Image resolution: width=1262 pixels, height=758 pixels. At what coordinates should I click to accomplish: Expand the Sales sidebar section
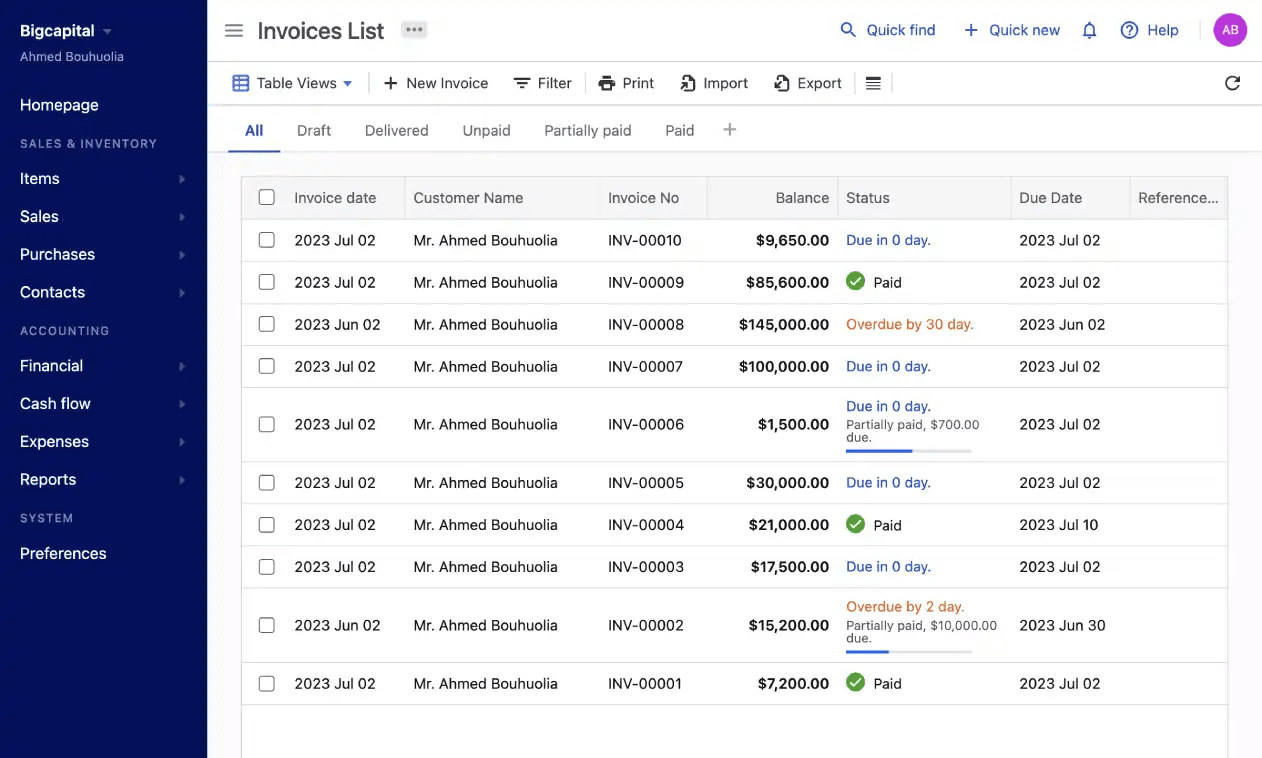pos(39,216)
